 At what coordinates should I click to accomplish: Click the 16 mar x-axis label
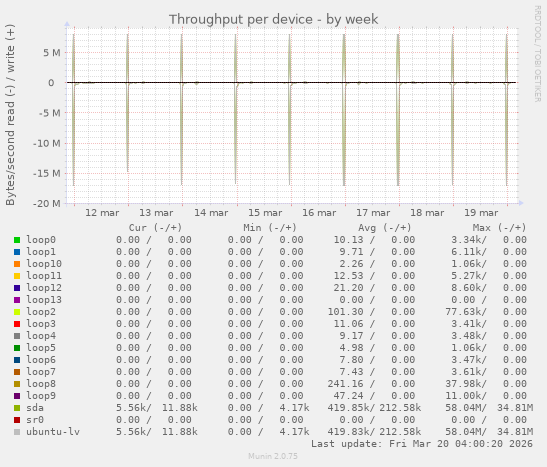coord(319,213)
